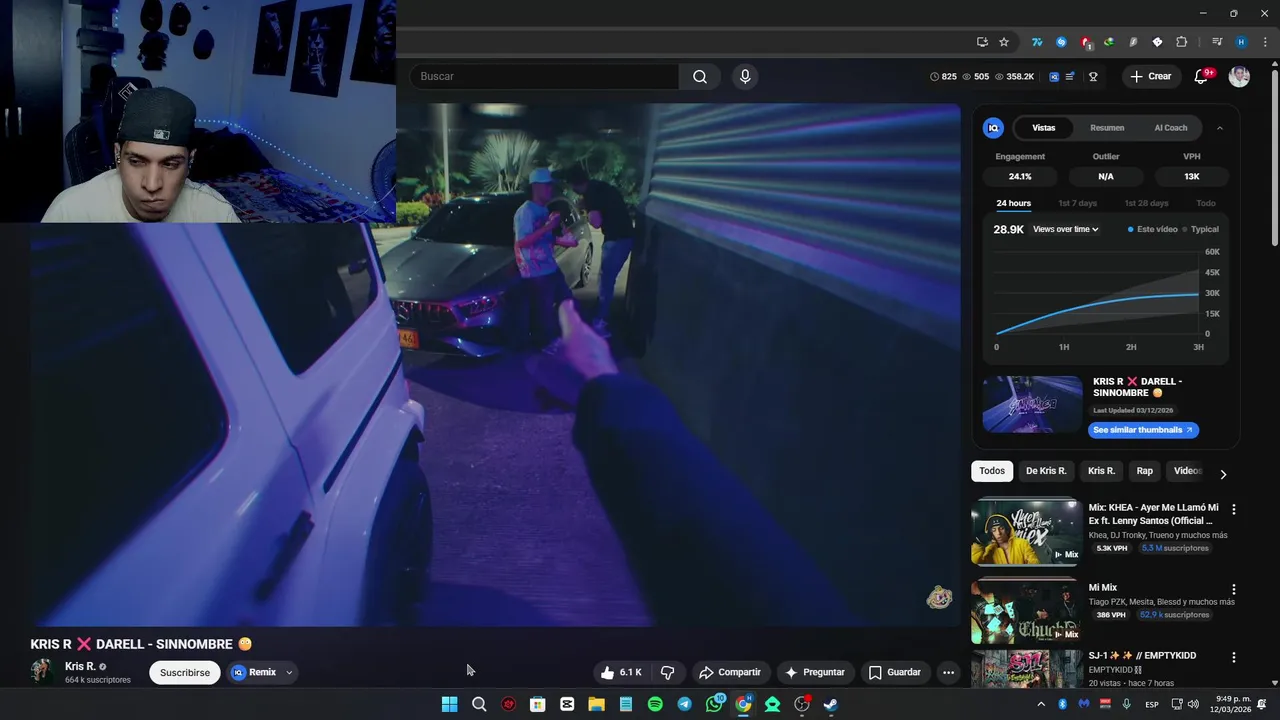Screen dimensions: 1280x720
Task: Open Kris R. channel name link
Action: pyautogui.click(x=80, y=666)
